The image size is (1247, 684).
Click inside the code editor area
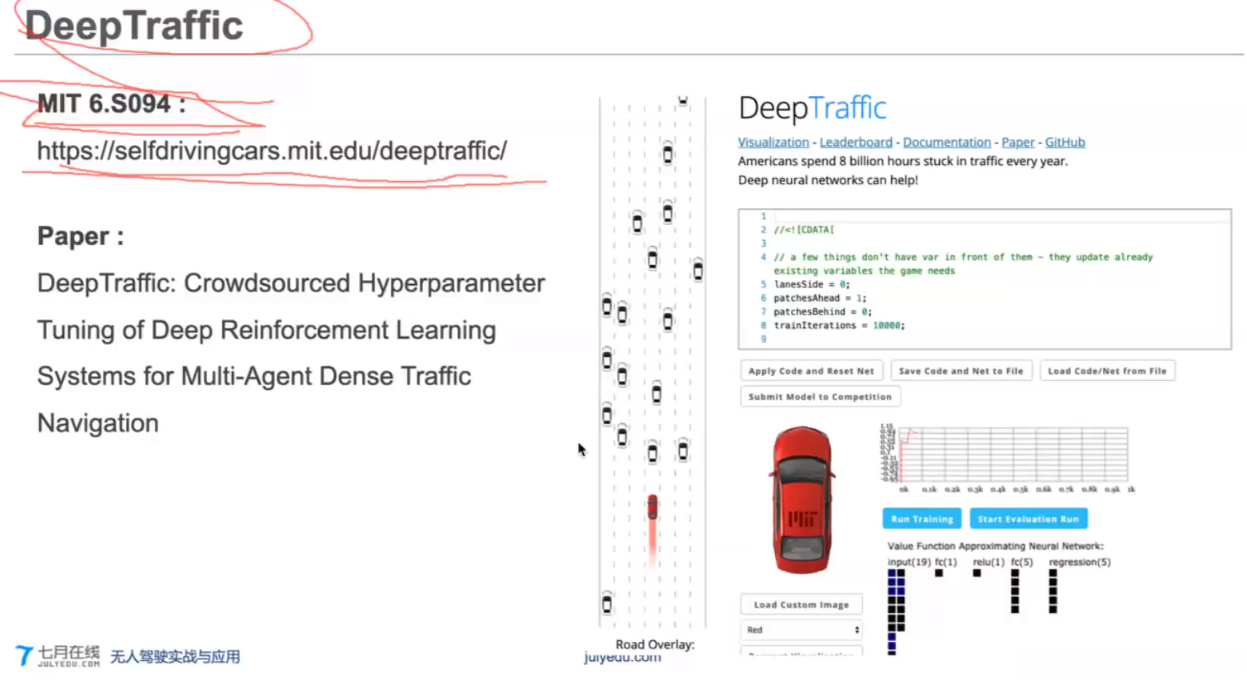point(985,279)
